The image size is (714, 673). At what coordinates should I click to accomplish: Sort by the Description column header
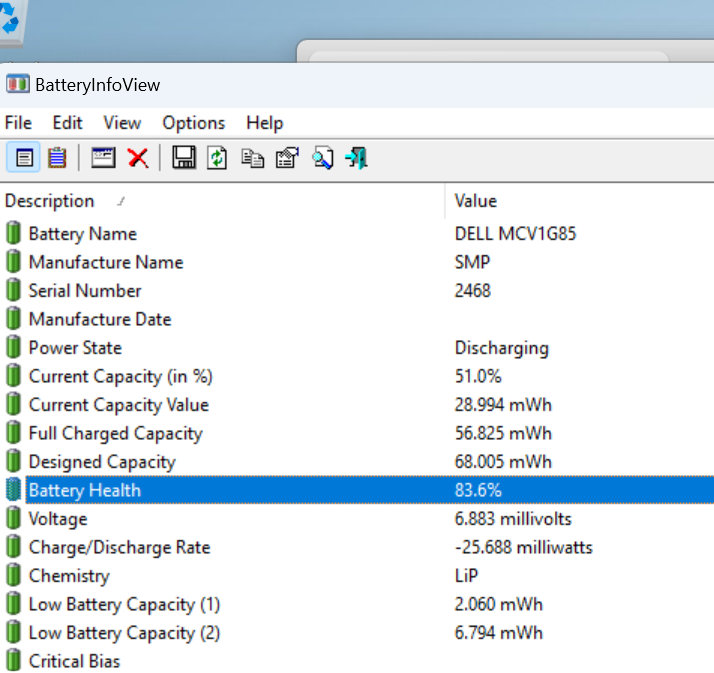click(x=222, y=201)
